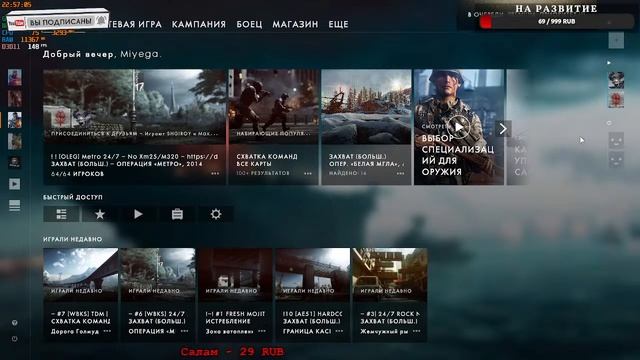Image resolution: width=640 pixels, height=360 pixels.
Task: Open the Боец menu
Action: pyautogui.click(x=249, y=24)
